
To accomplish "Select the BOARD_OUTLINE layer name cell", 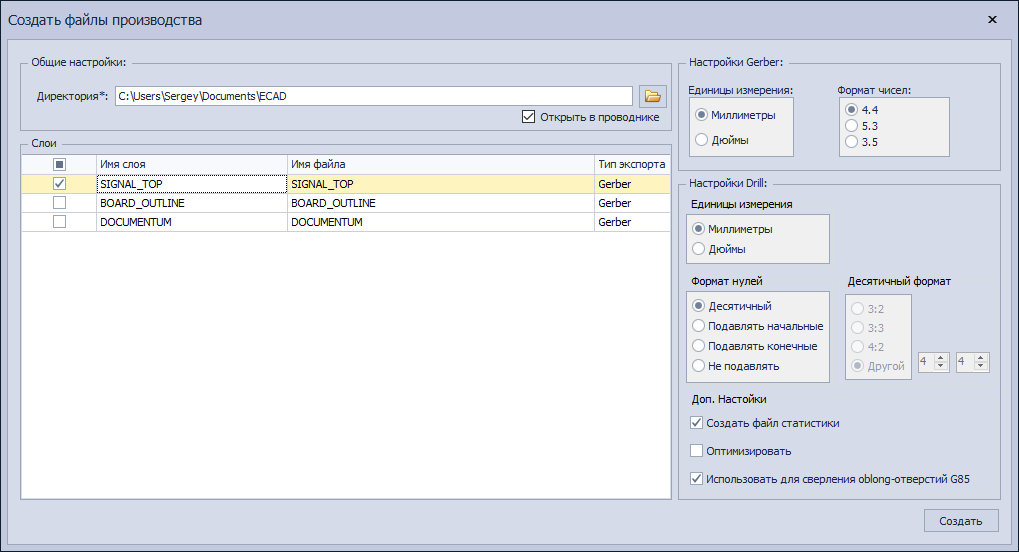I will (x=192, y=203).
